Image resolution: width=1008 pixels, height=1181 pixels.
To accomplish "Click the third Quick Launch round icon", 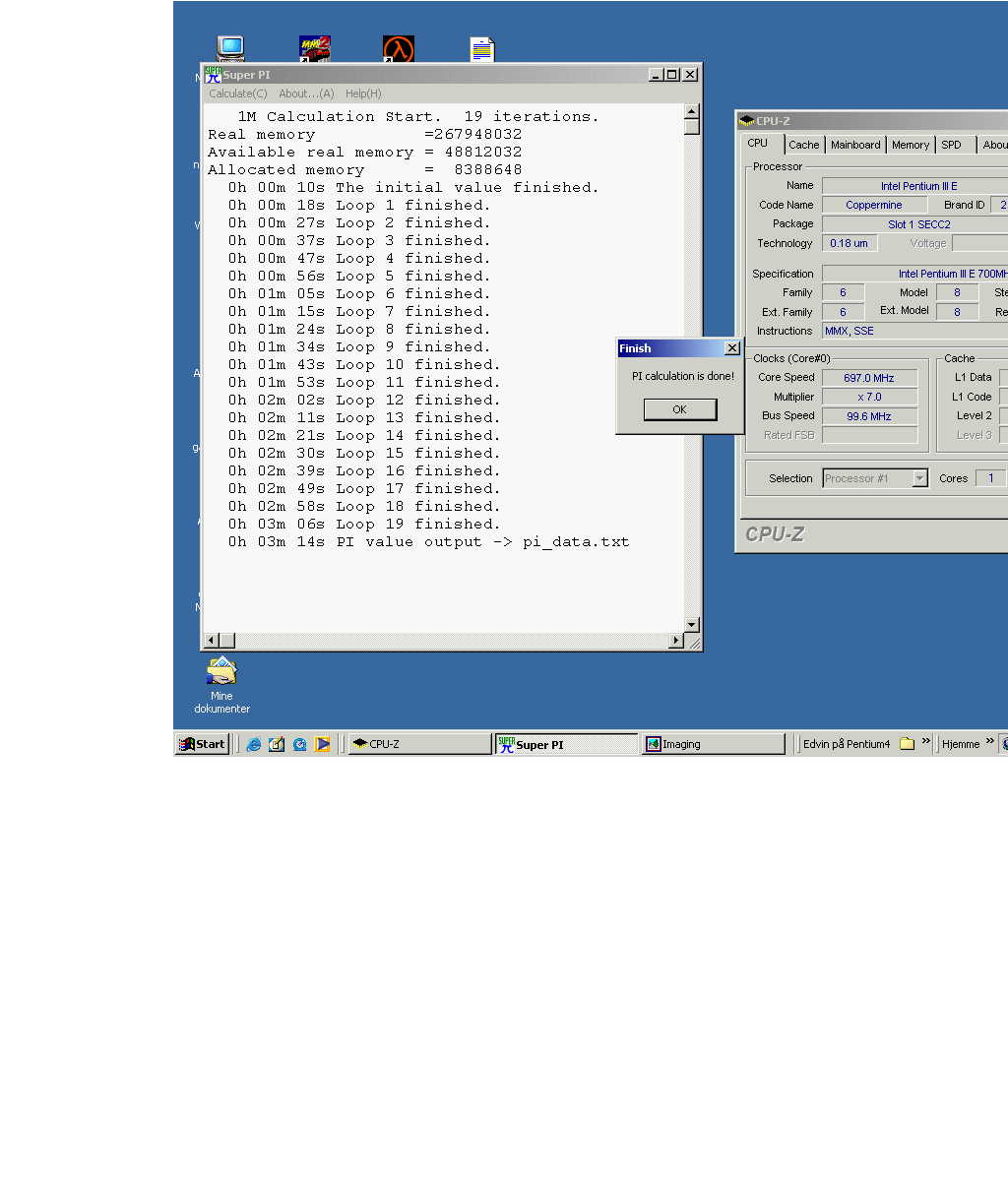I will pyautogui.click(x=299, y=744).
